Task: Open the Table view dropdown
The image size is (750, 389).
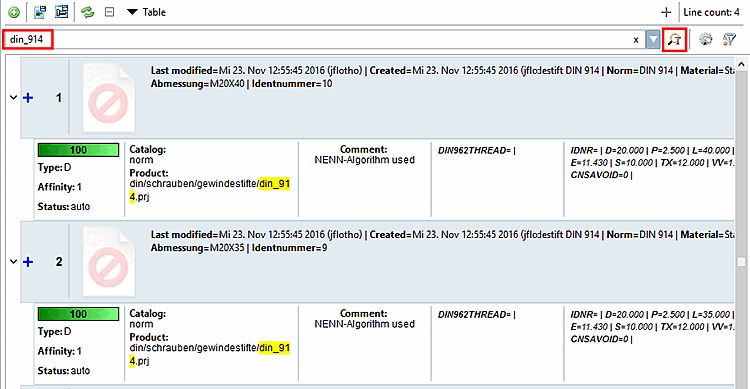Action: click(146, 12)
